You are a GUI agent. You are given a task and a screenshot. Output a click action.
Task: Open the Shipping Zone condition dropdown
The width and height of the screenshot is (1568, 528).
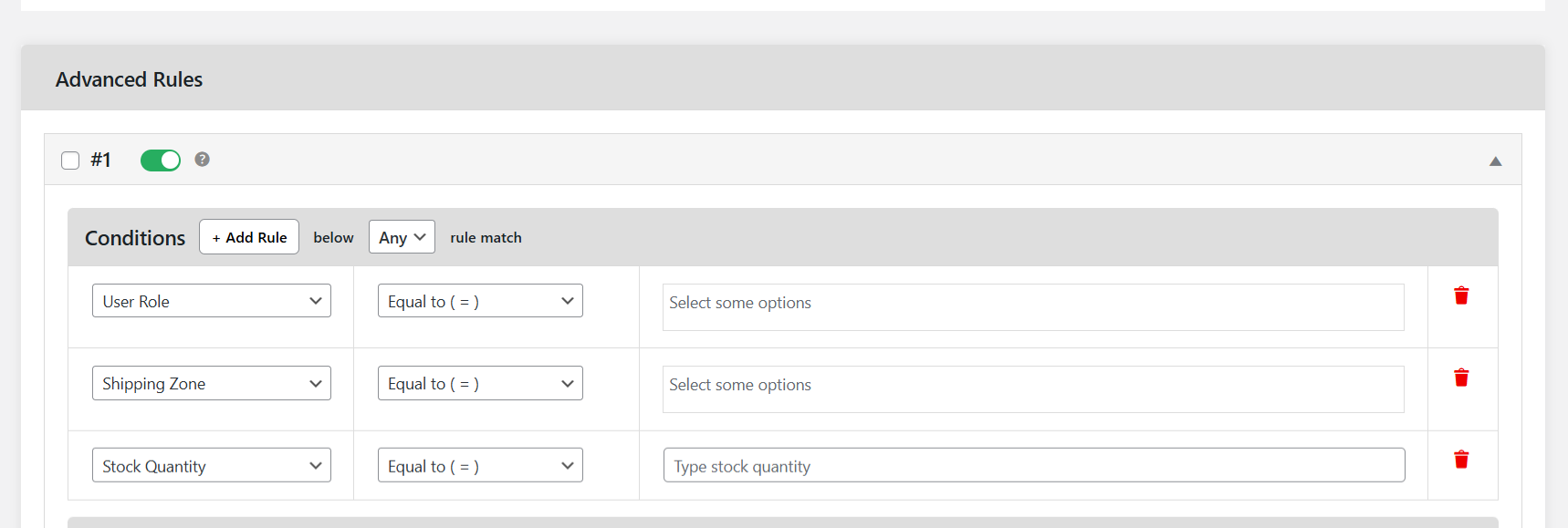click(x=212, y=383)
